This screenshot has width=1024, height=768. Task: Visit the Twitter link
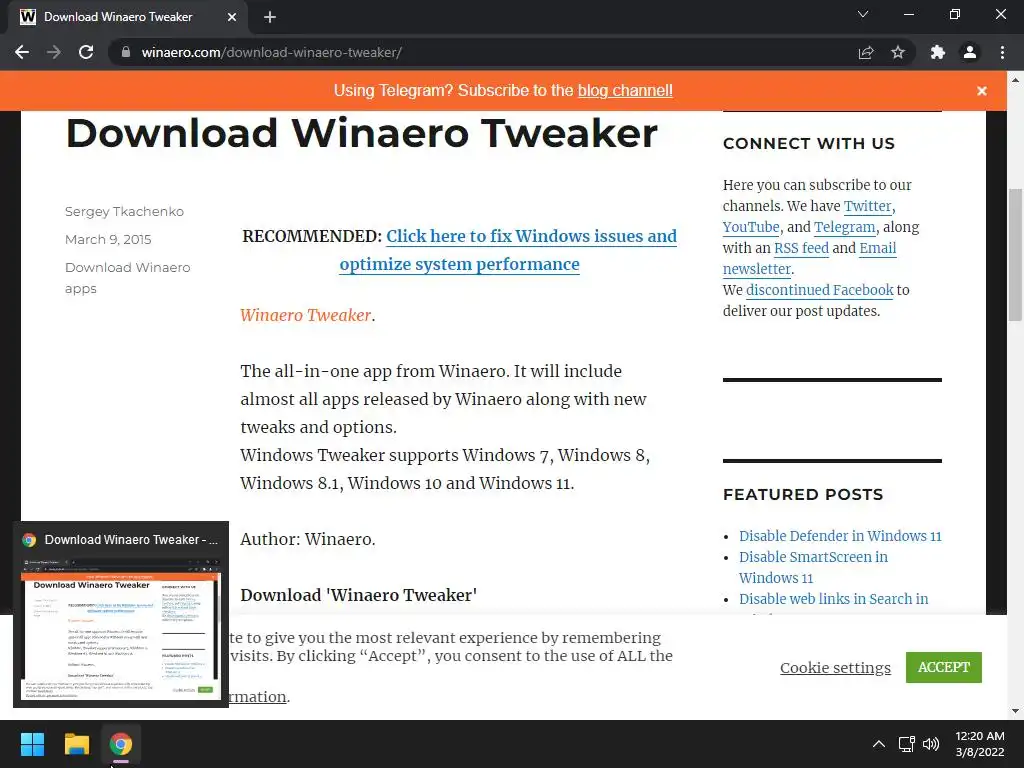tap(867, 206)
